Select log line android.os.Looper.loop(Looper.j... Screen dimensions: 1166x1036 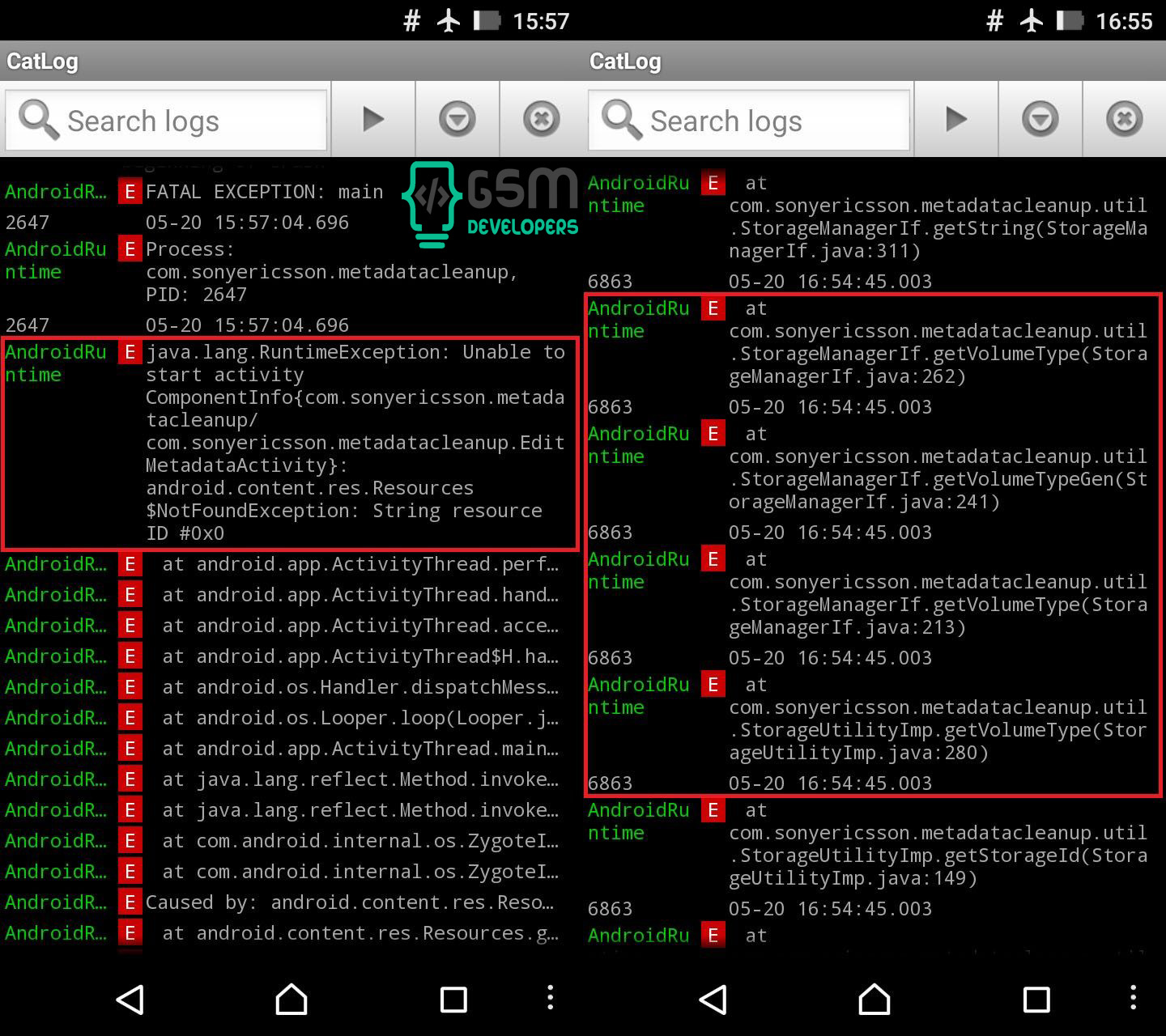[x=291, y=718]
